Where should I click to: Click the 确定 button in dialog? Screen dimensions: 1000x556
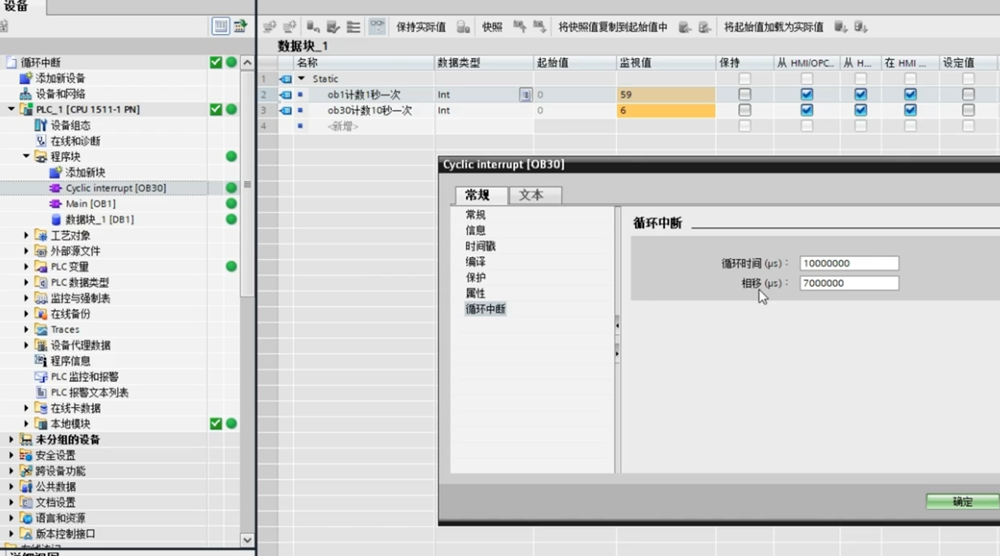coord(961,502)
